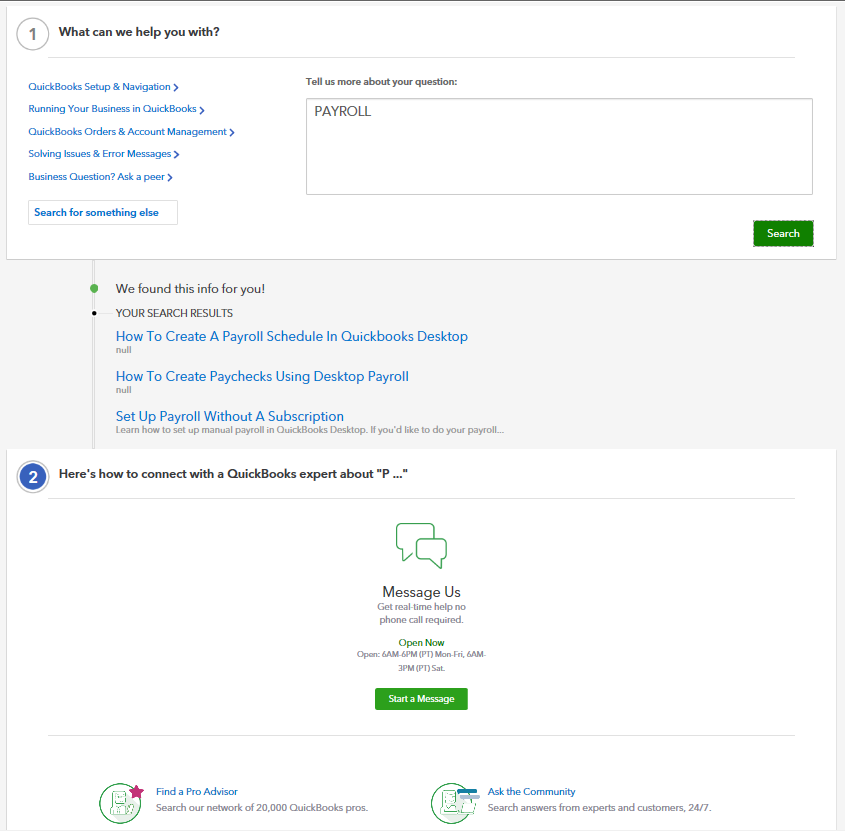Click the step 1 circle icon
The height and width of the screenshot is (831, 845).
click(x=33, y=34)
